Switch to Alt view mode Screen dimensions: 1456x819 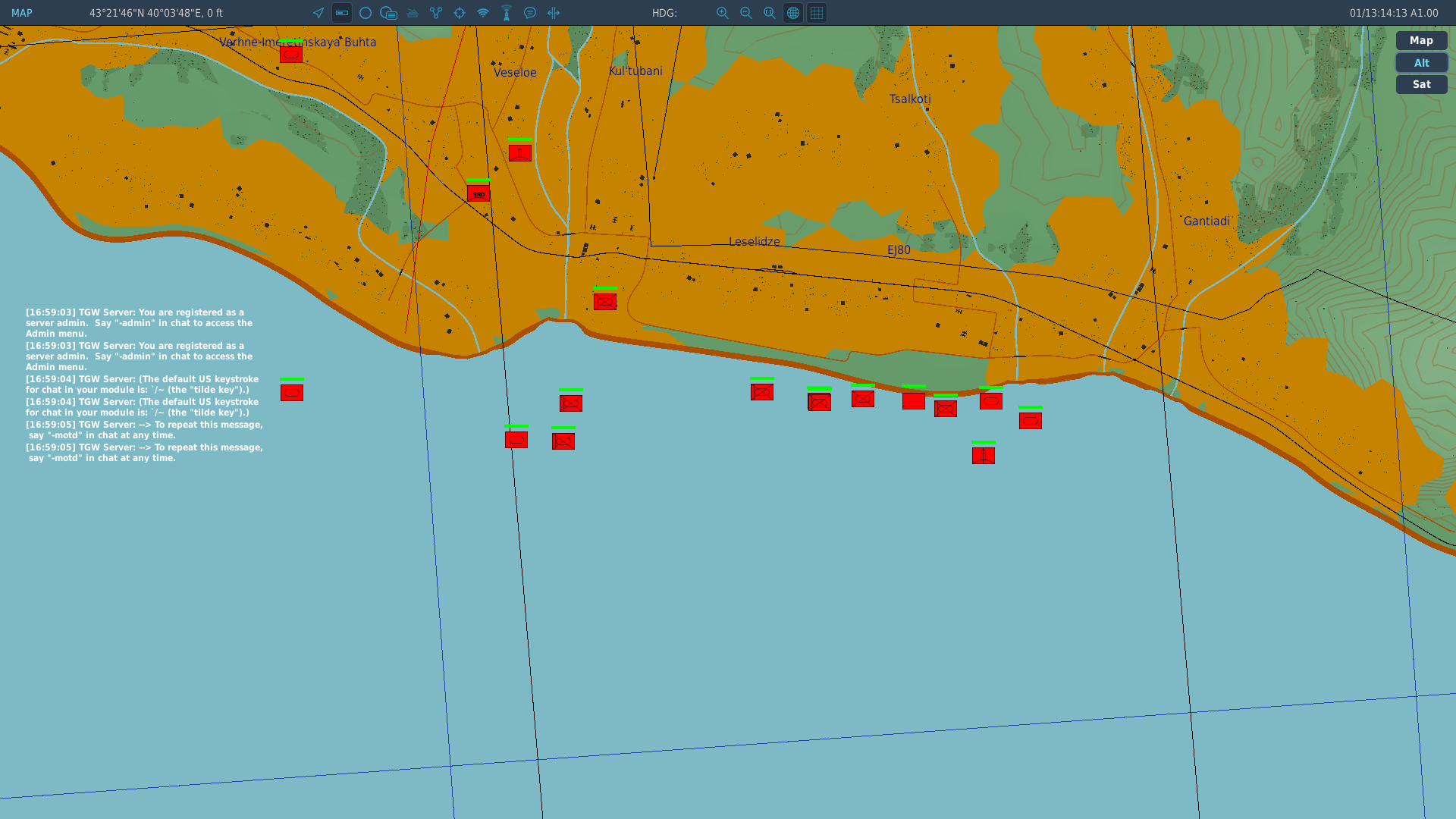[x=1421, y=63]
